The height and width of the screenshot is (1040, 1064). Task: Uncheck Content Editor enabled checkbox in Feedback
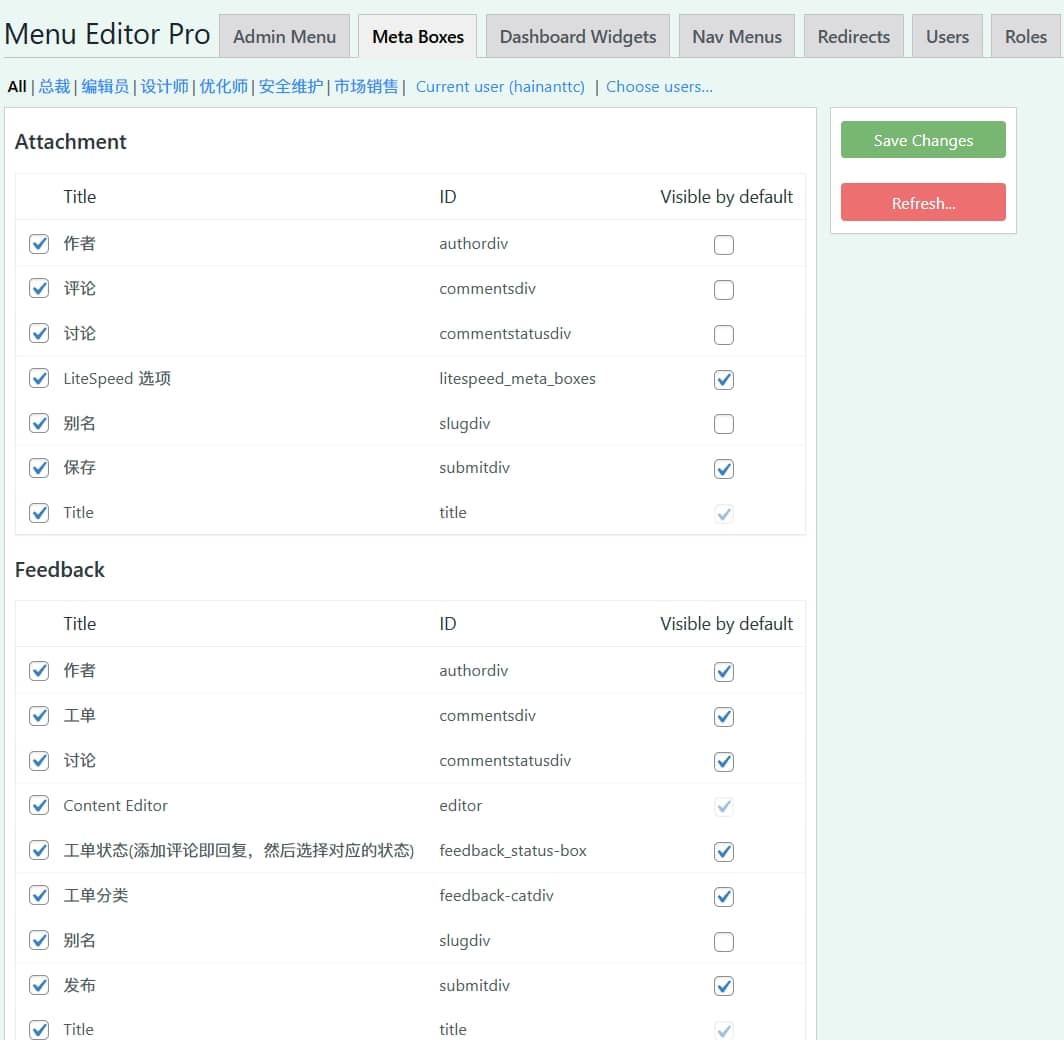click(39, 805)
